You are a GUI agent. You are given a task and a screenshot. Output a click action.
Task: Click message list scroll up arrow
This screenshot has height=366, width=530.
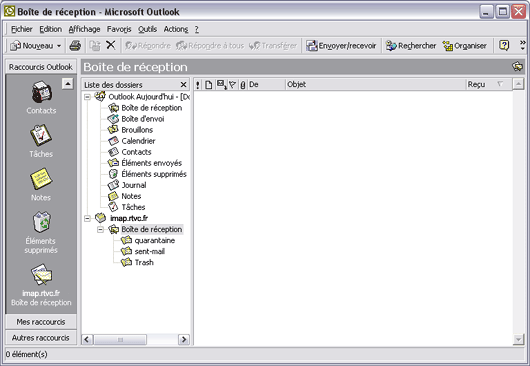pos(518,84)
